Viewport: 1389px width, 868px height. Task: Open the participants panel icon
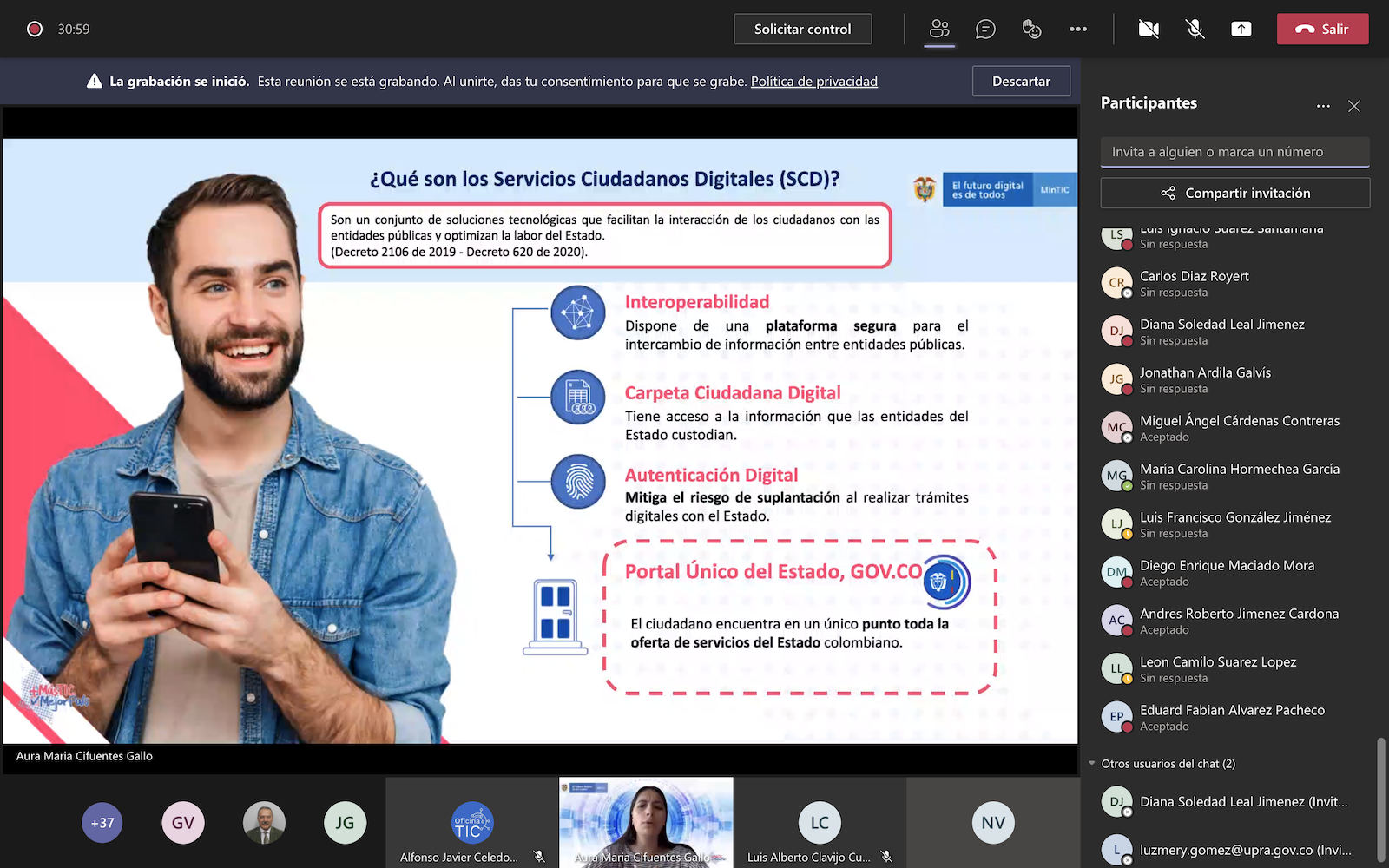[x=939, y=29]
